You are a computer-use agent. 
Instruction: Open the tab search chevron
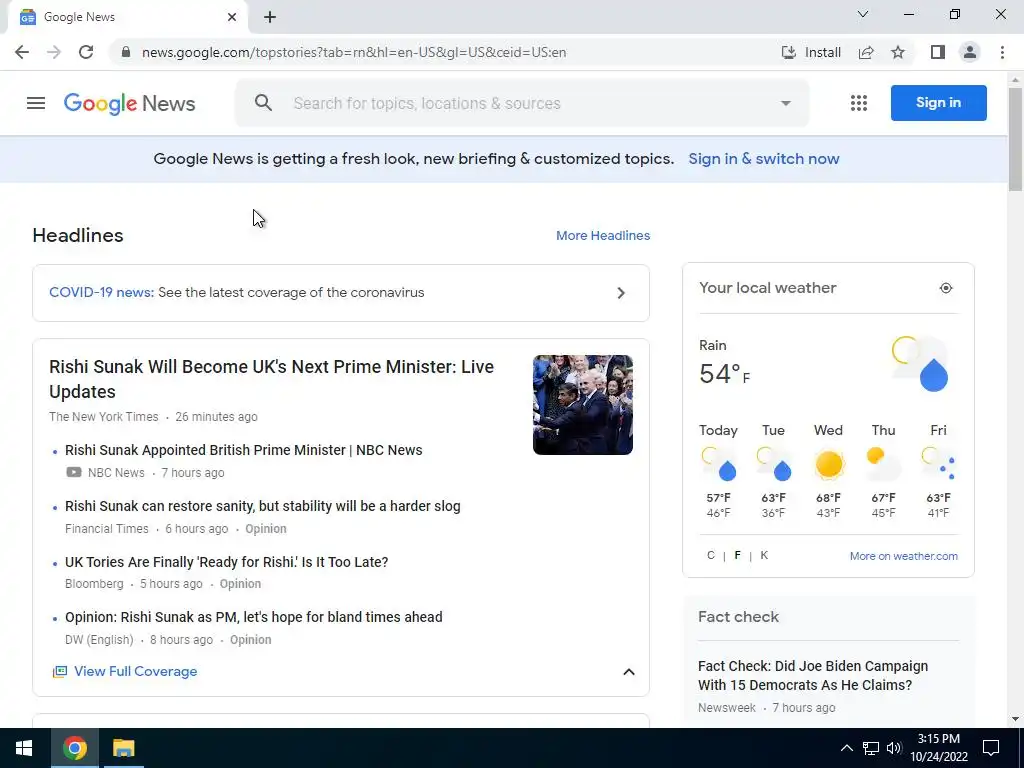pos(863,14)
